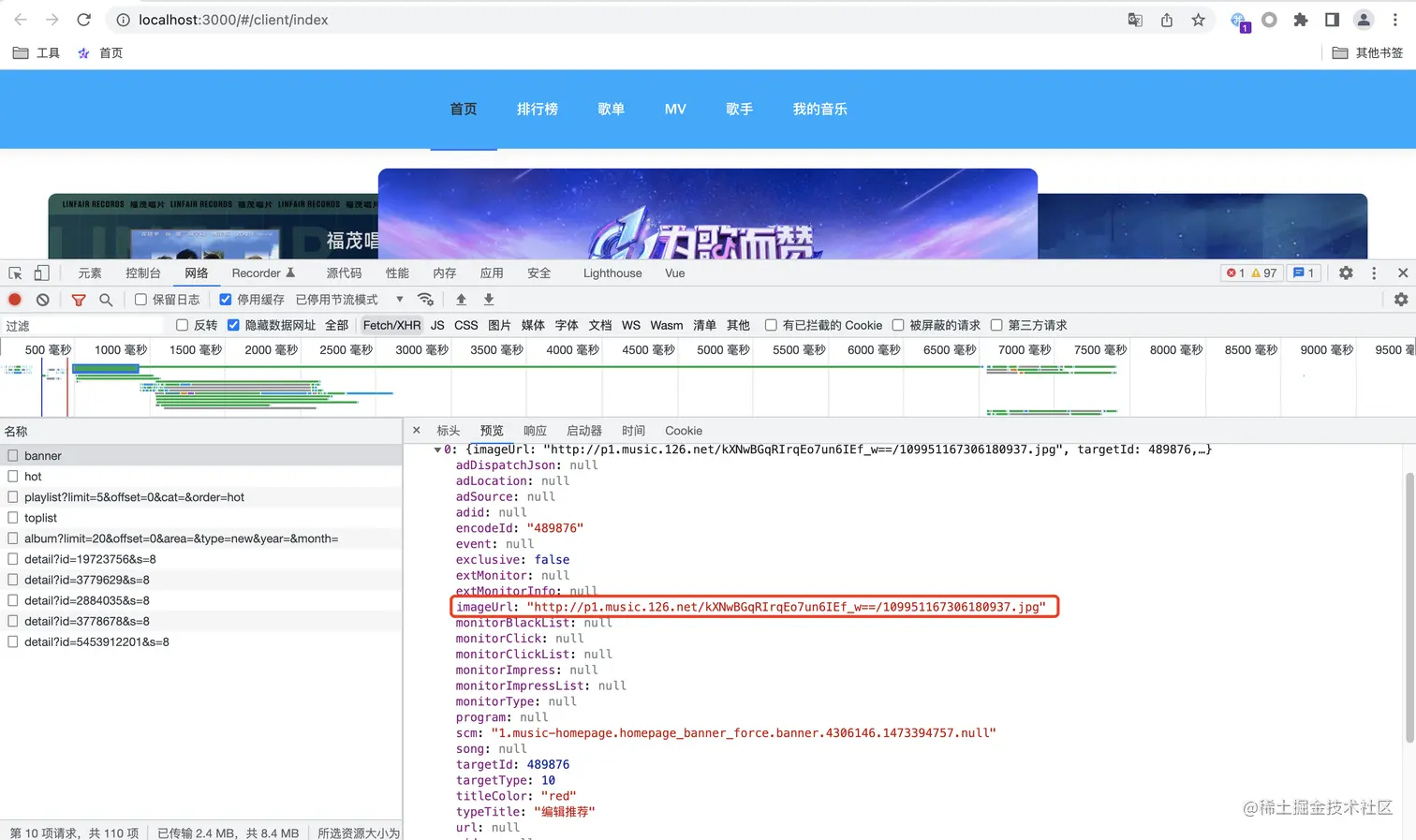The image size is (1416, 840).
Task: Toggle the browser side panel icon
Action: 1332,20
